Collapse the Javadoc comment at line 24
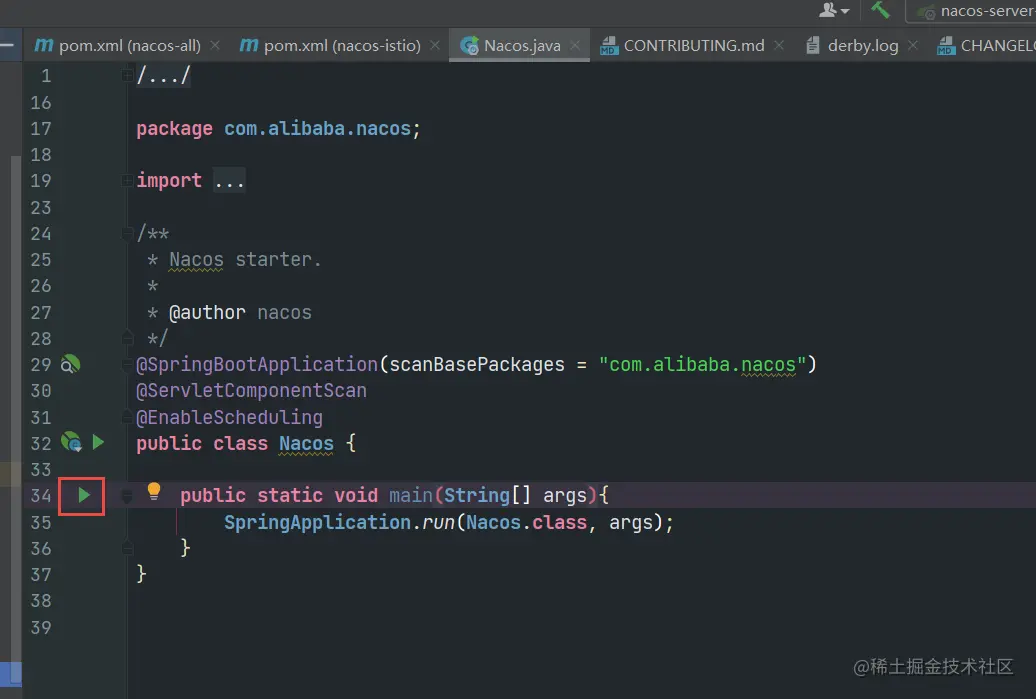Image resolution: width=1036 pixels, height=699 pixels. coord(127,233)
